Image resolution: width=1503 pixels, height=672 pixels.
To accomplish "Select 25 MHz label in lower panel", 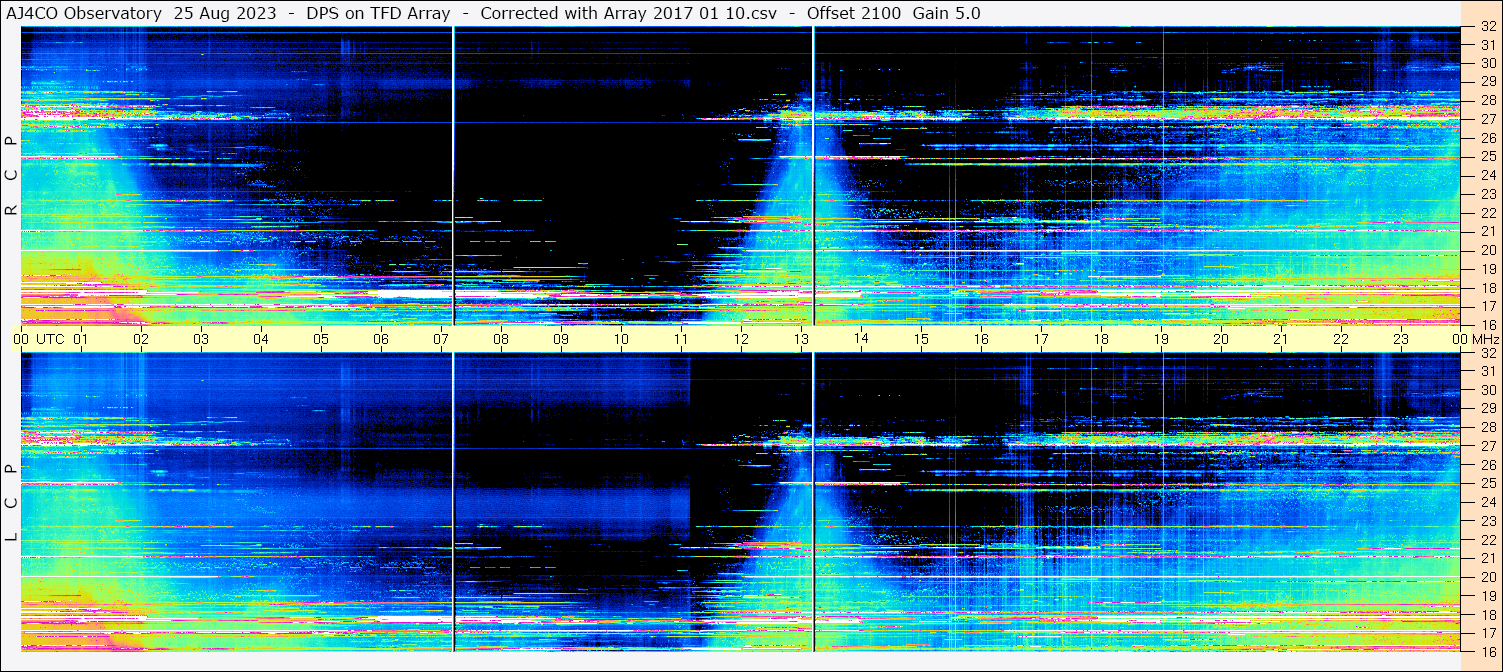I will [1486, 484].
